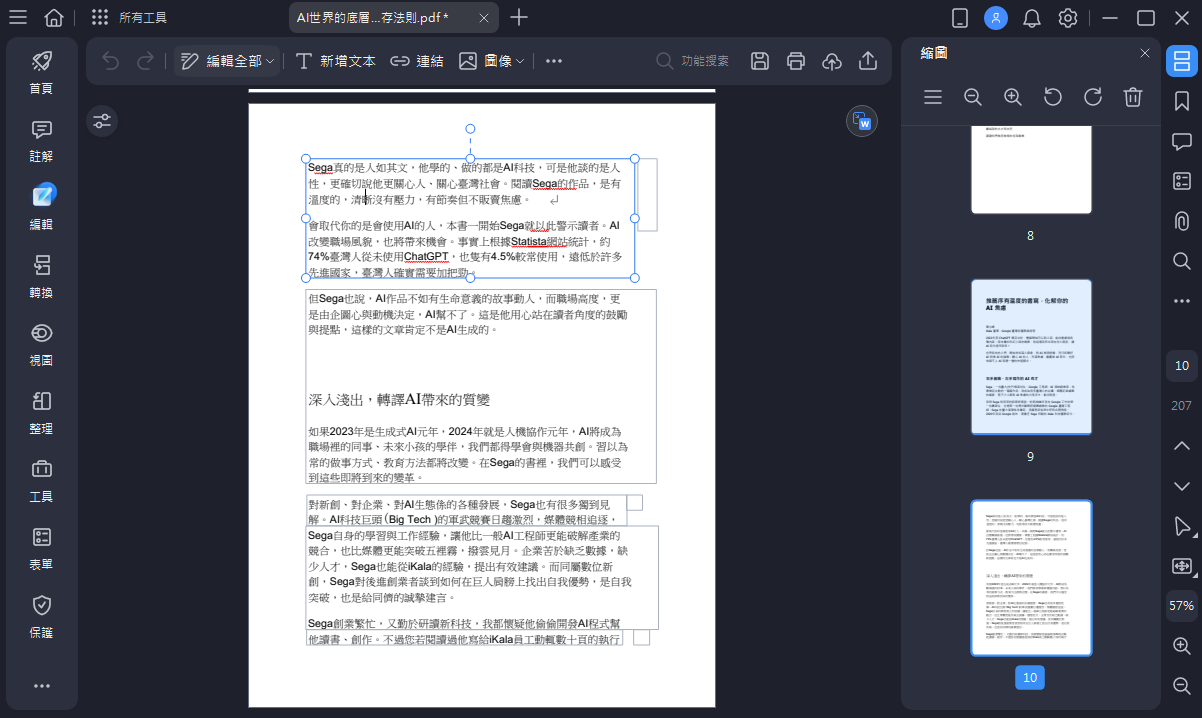
Task: Delete selected page trash icon
Action: tap(1133, 97)
